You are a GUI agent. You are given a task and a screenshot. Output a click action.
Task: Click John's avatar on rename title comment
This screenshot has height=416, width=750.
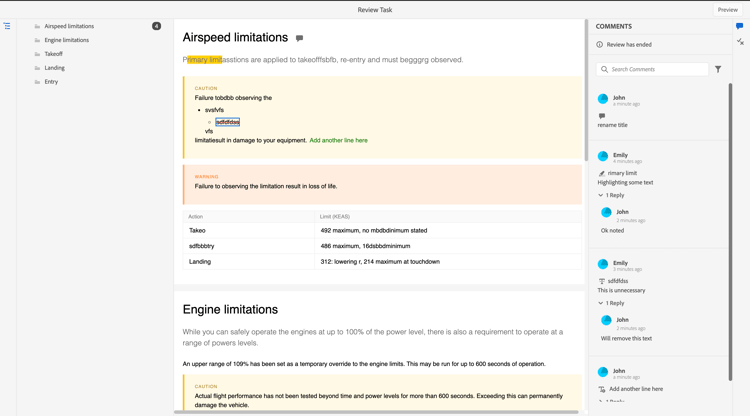tap(603, 99)
